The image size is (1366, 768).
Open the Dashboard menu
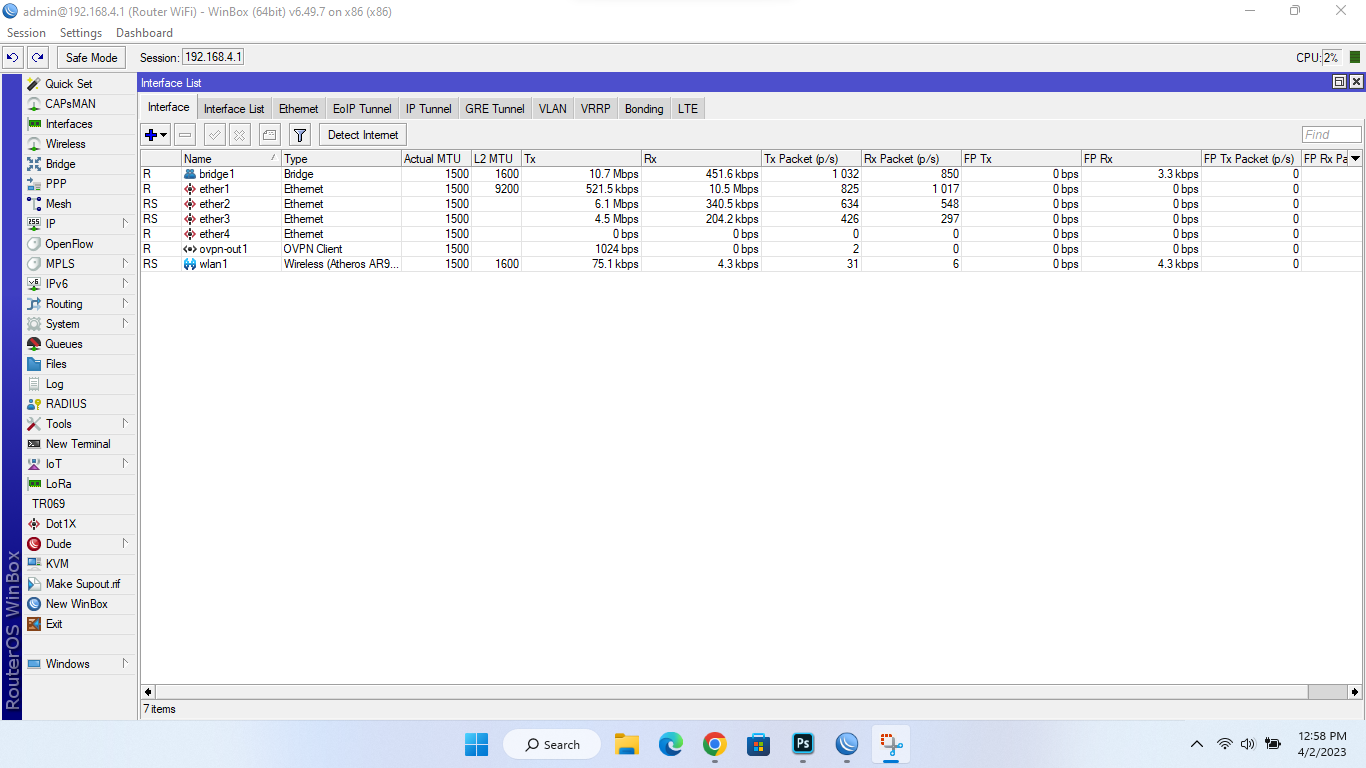(x=144, y=33)
